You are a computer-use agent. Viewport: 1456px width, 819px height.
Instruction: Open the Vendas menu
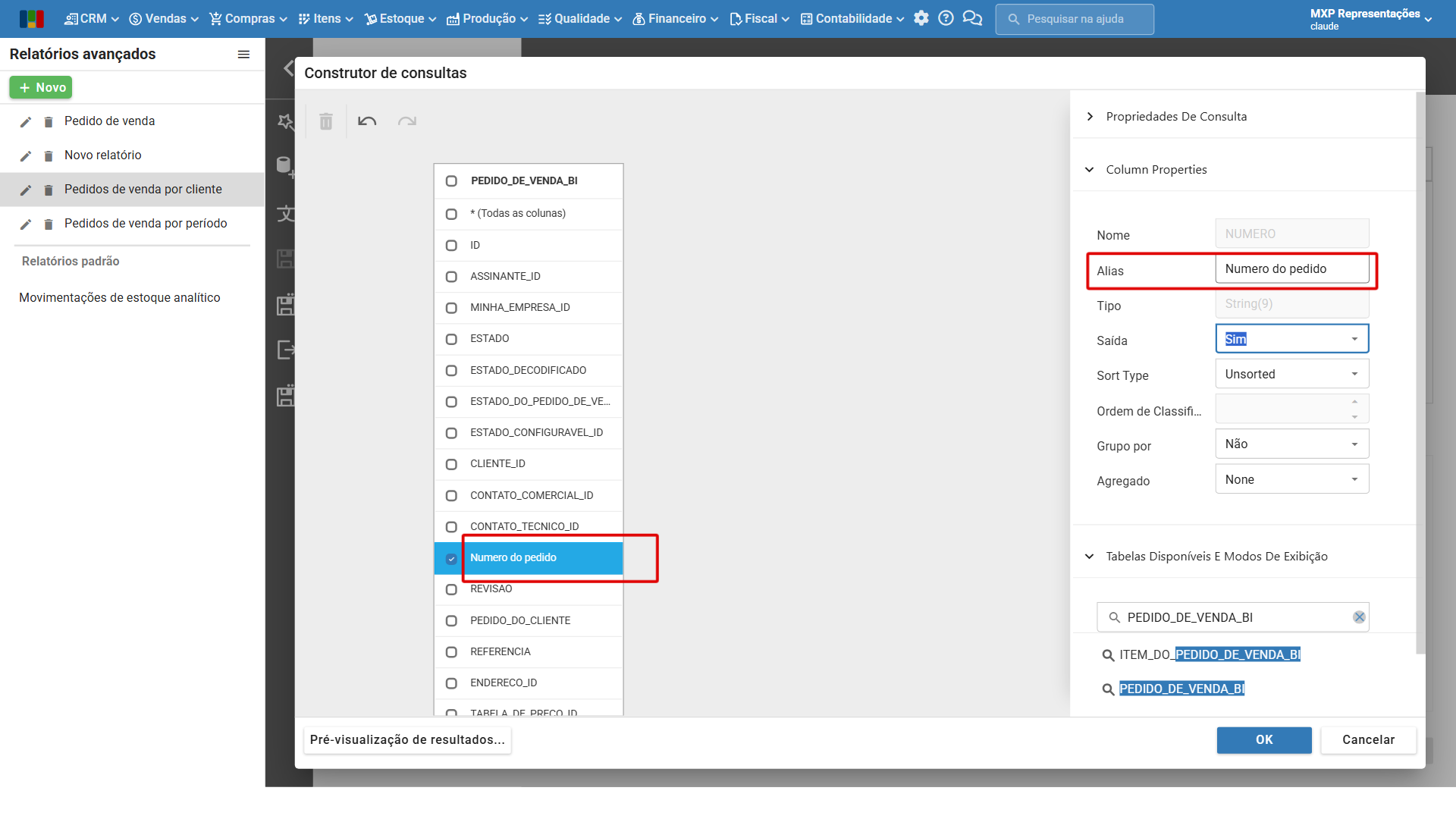164,18
